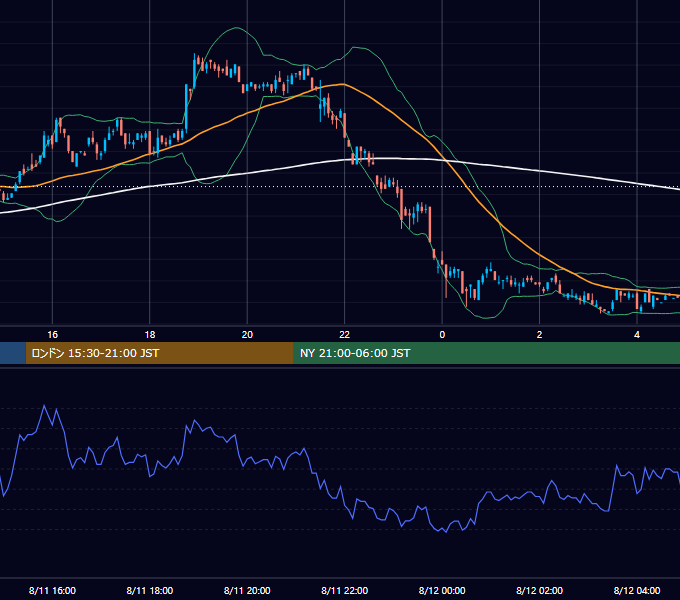The height and width of the screenshot is (600, 680).
Task: Click the 8/11 22:00 indicator time label
Action: (x=344, y=590)
